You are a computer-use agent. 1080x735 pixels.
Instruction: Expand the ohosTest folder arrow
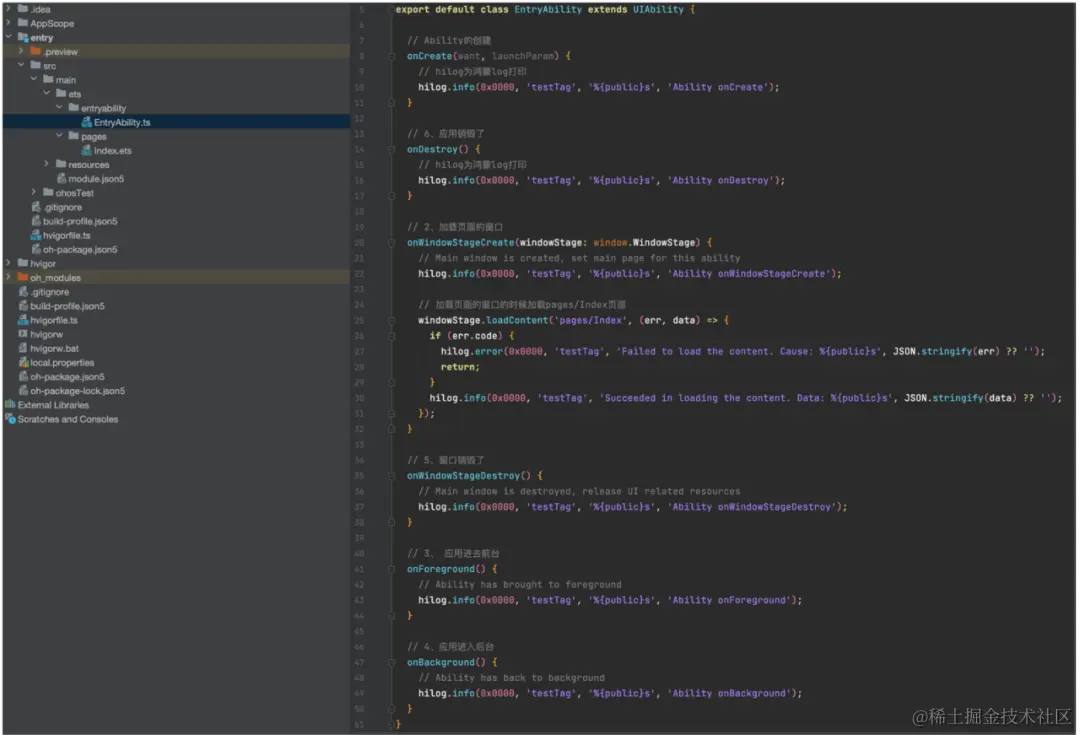[34, 192]
